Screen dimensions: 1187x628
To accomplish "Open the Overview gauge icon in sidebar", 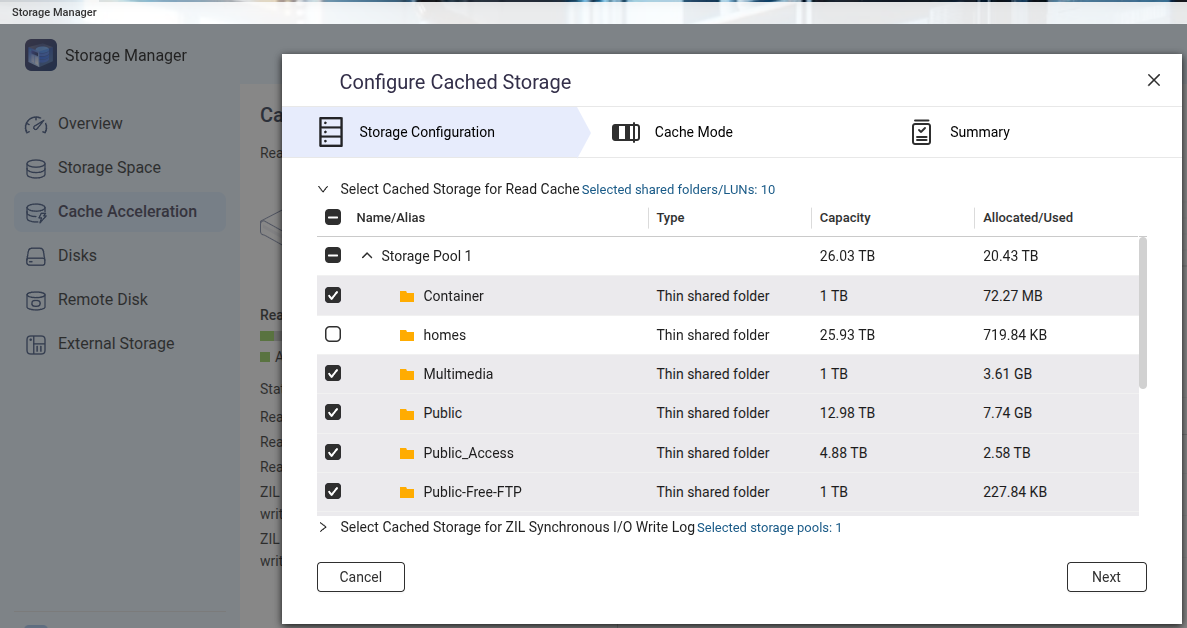I will coord(36,124).
